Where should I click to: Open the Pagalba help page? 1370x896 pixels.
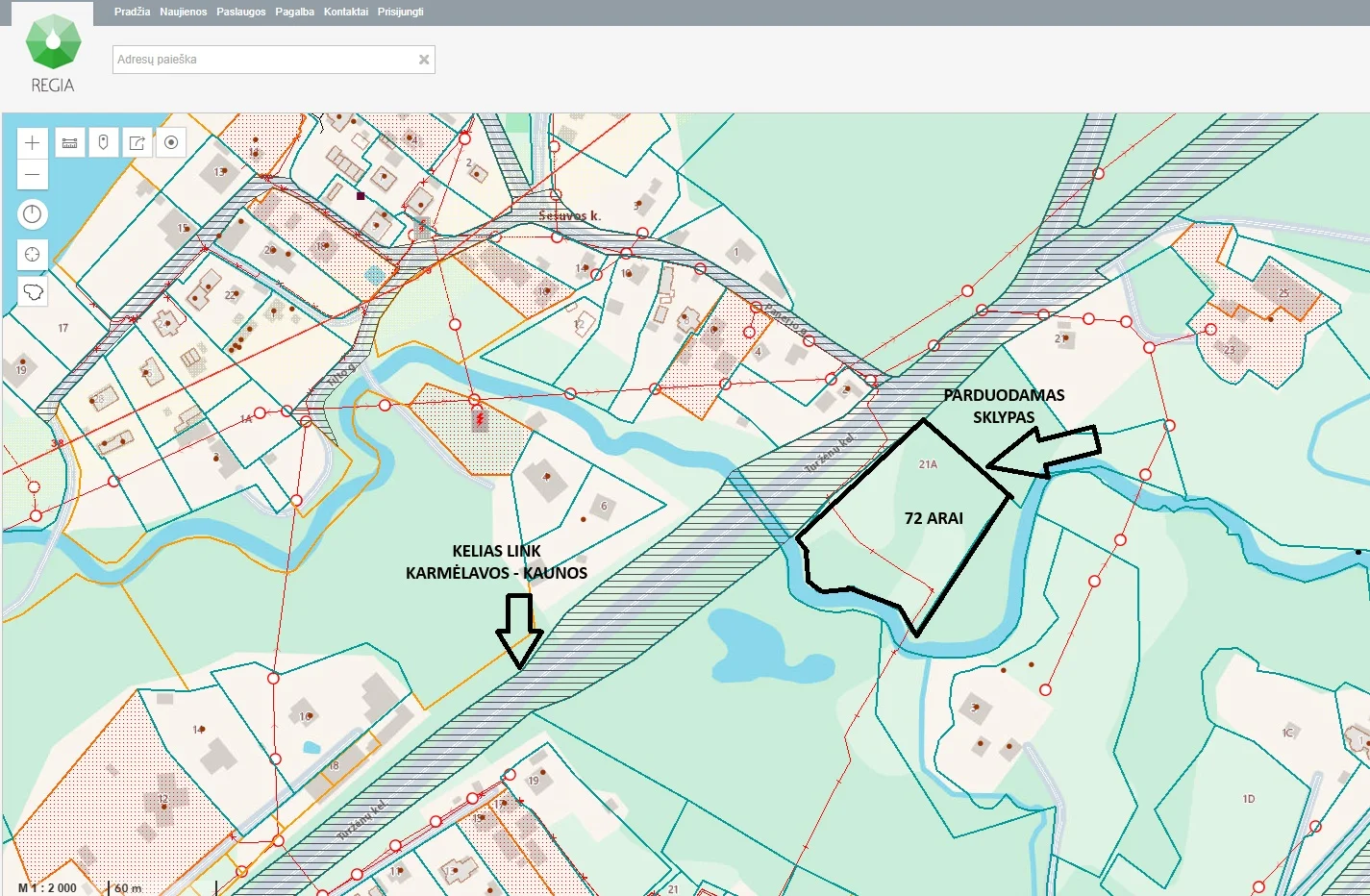pos(295,12)
